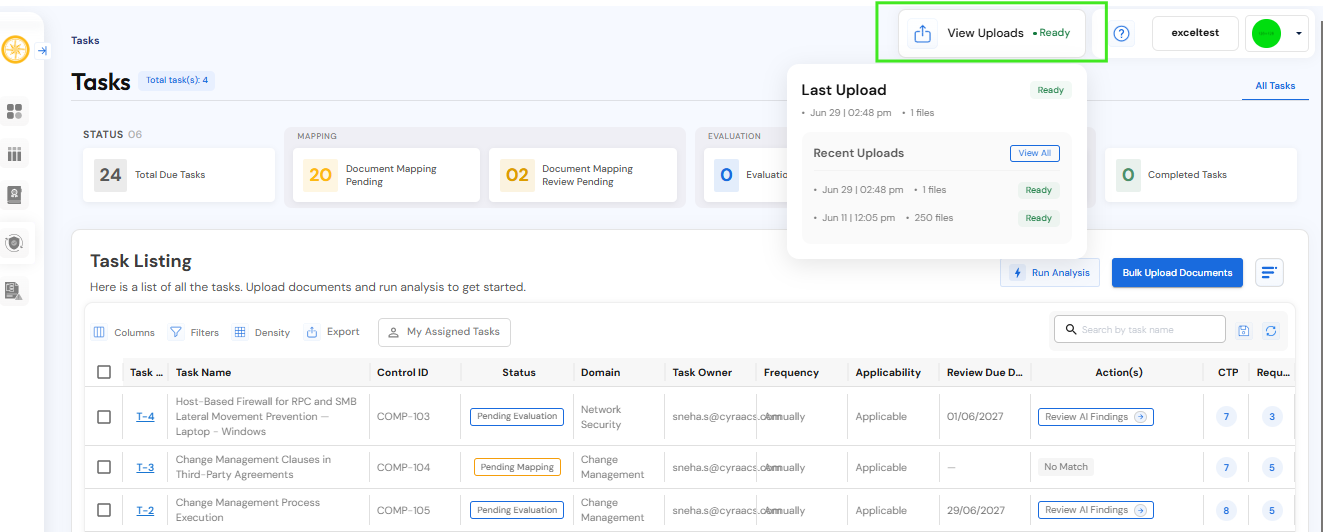Screen dimensions: 1323x532
Task: Click CTP count 8 in T-2 row
Action: [1226, 510]
